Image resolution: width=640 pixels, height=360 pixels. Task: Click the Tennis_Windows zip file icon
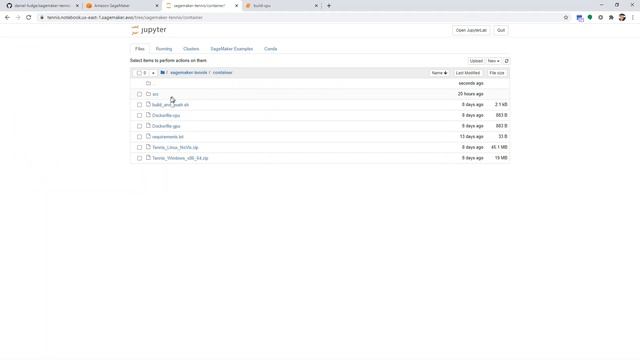pos(149,158)
